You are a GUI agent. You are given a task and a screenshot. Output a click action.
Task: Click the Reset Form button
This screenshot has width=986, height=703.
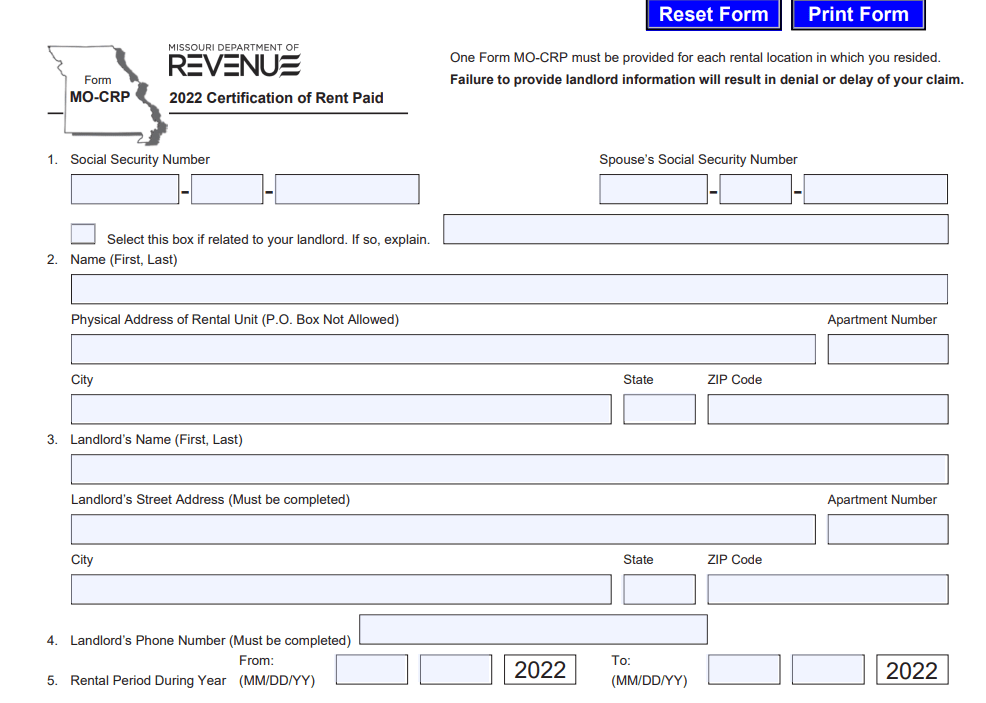(x=714, y=14)
